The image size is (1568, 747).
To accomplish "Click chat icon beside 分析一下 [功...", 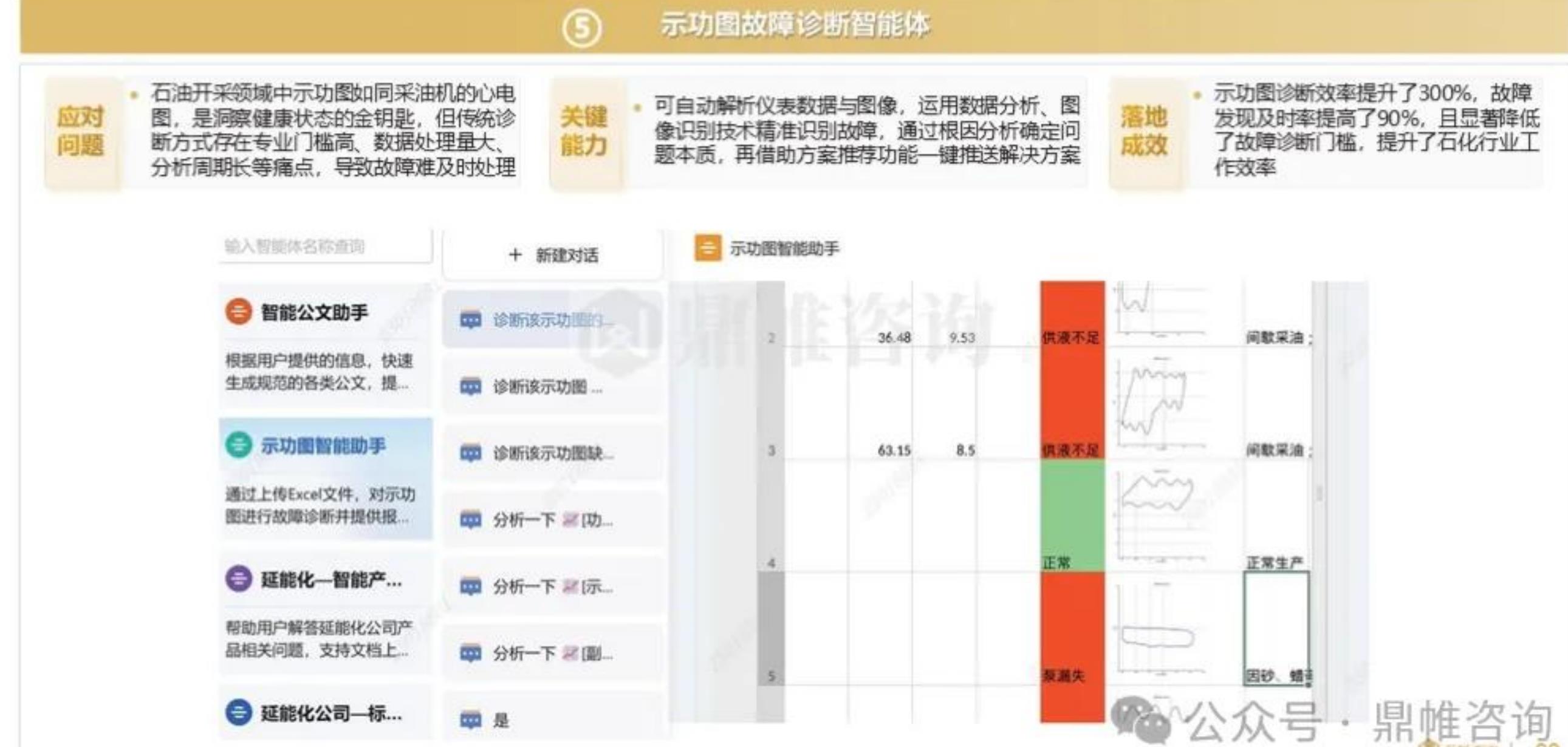I will (x=471, y=520).
